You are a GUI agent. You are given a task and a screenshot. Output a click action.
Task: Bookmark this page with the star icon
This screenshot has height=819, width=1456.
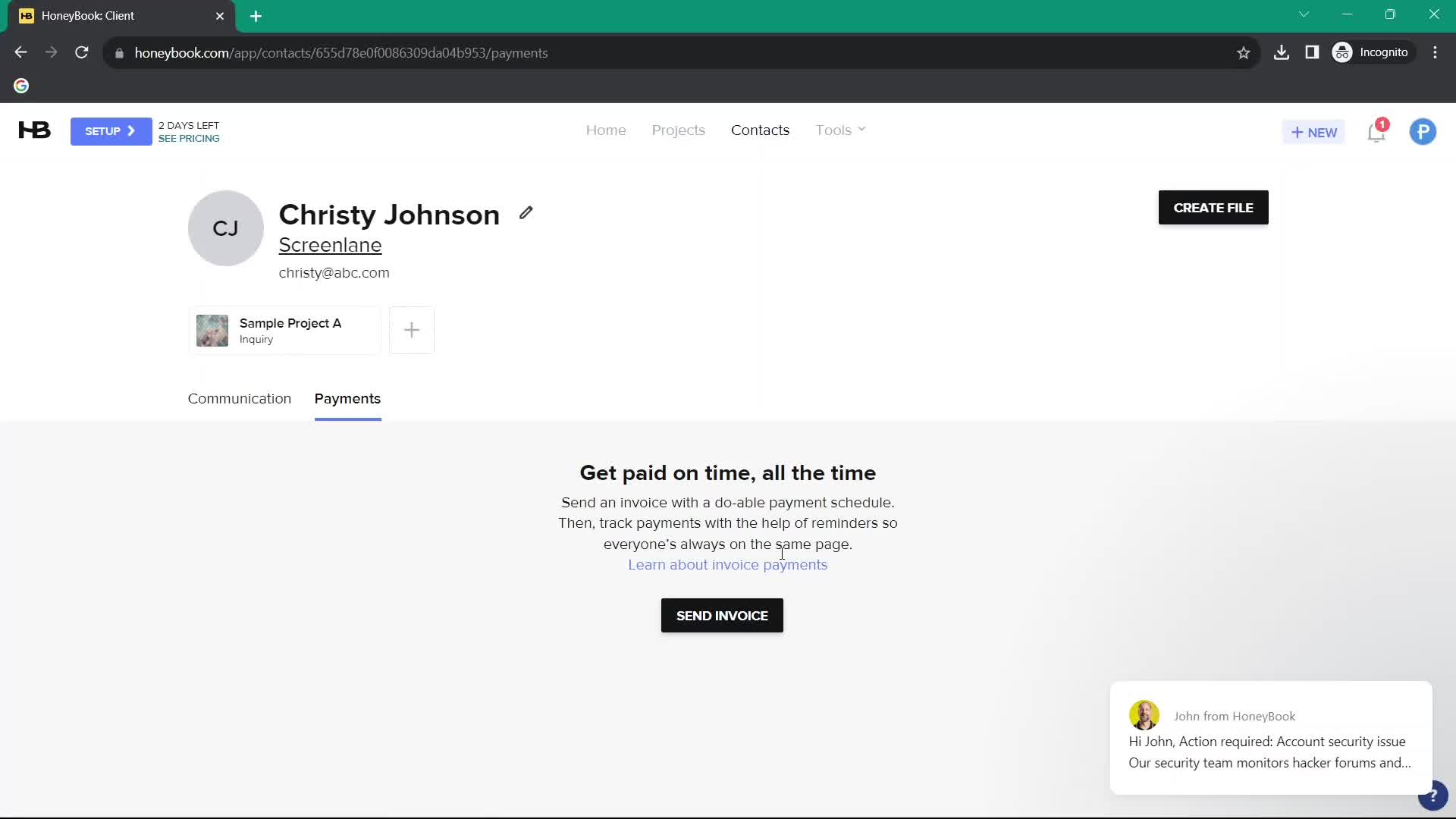[x=1244, y=53]
